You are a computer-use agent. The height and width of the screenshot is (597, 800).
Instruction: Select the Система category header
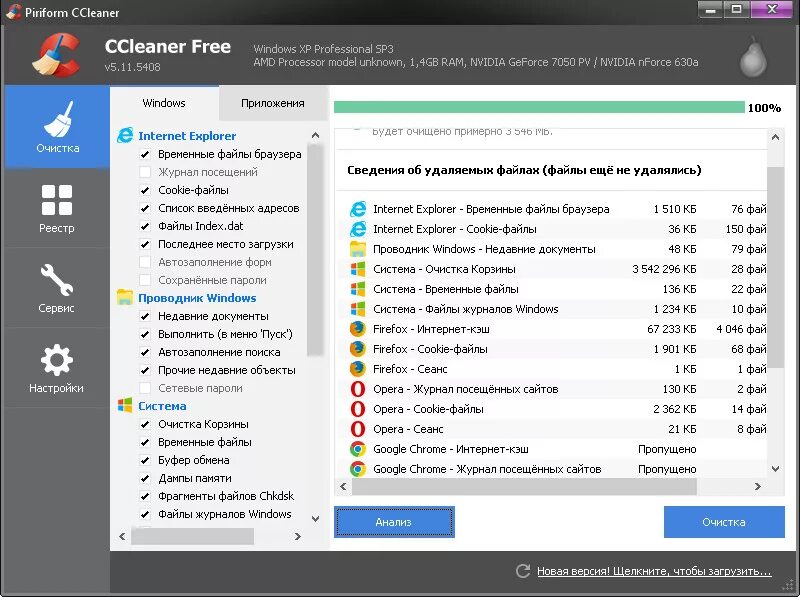[x=162, y=406]
